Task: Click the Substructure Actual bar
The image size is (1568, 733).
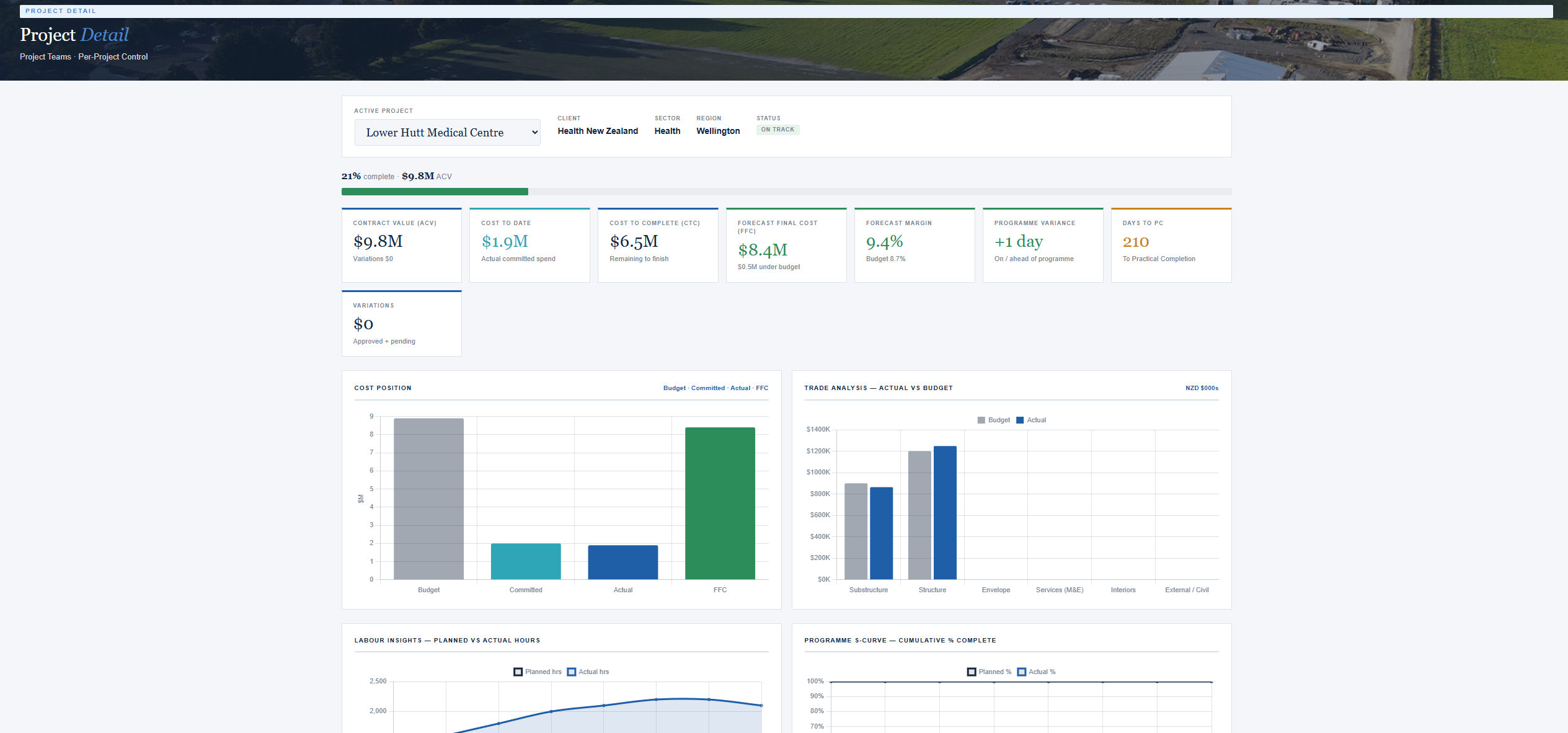Action: coord(881,533)
